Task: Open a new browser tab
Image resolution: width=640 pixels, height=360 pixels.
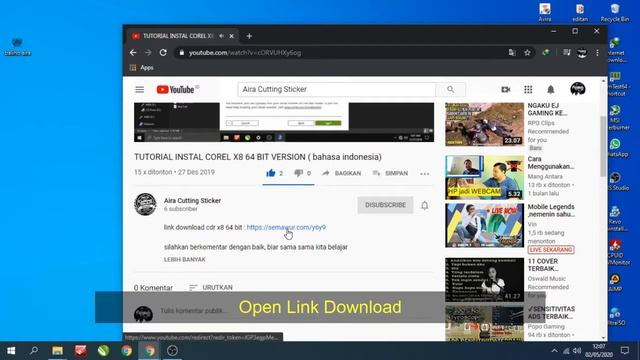Action: point(249,36)
